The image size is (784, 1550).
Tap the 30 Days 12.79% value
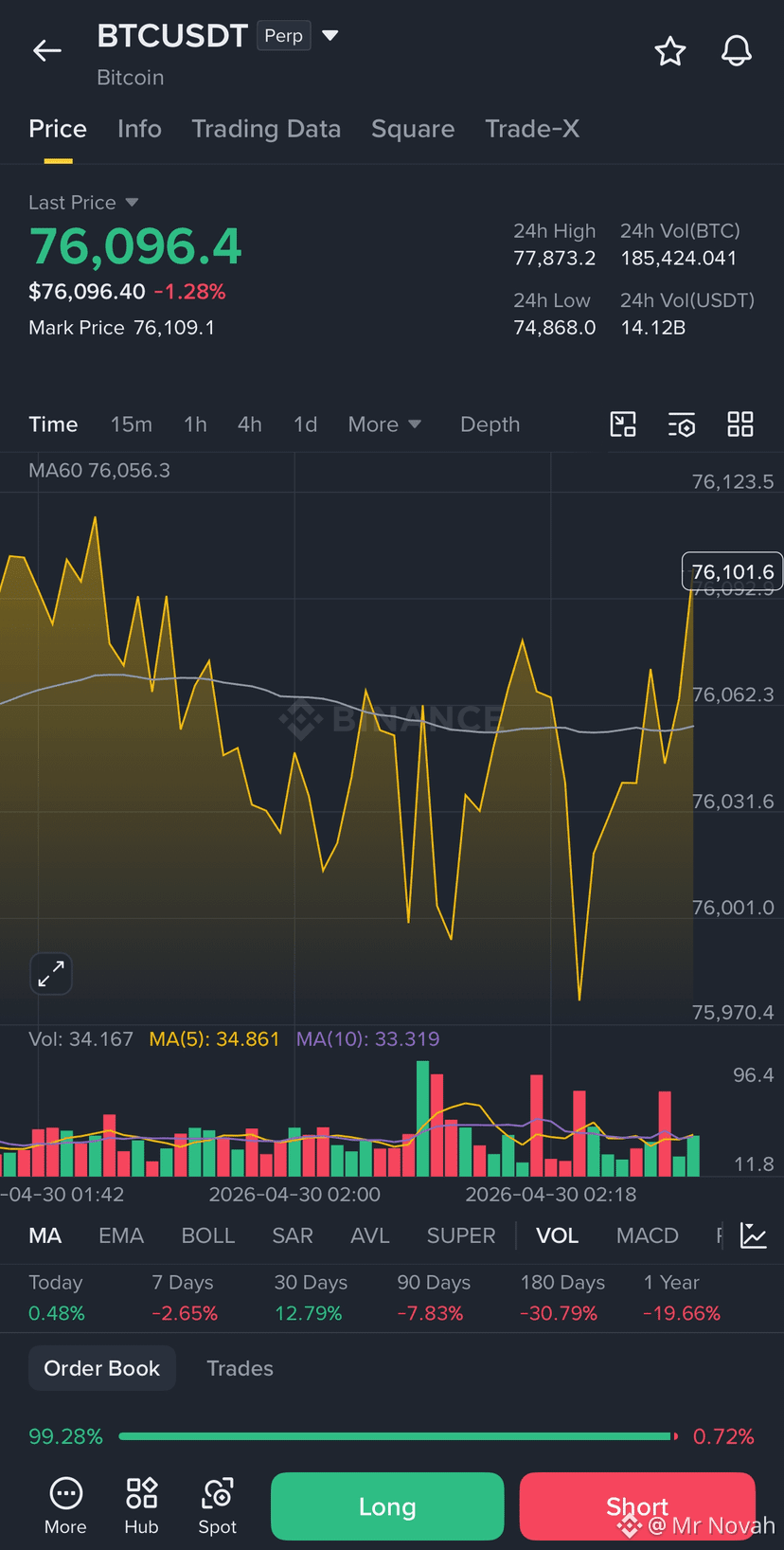[309, 1313]
